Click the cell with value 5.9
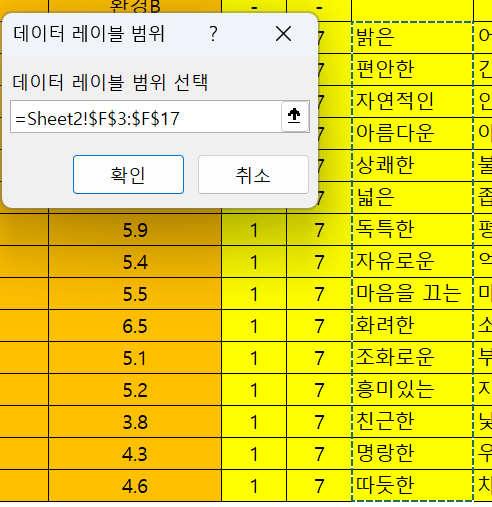Viewport: 492px width, 507px height. [135, 229]
